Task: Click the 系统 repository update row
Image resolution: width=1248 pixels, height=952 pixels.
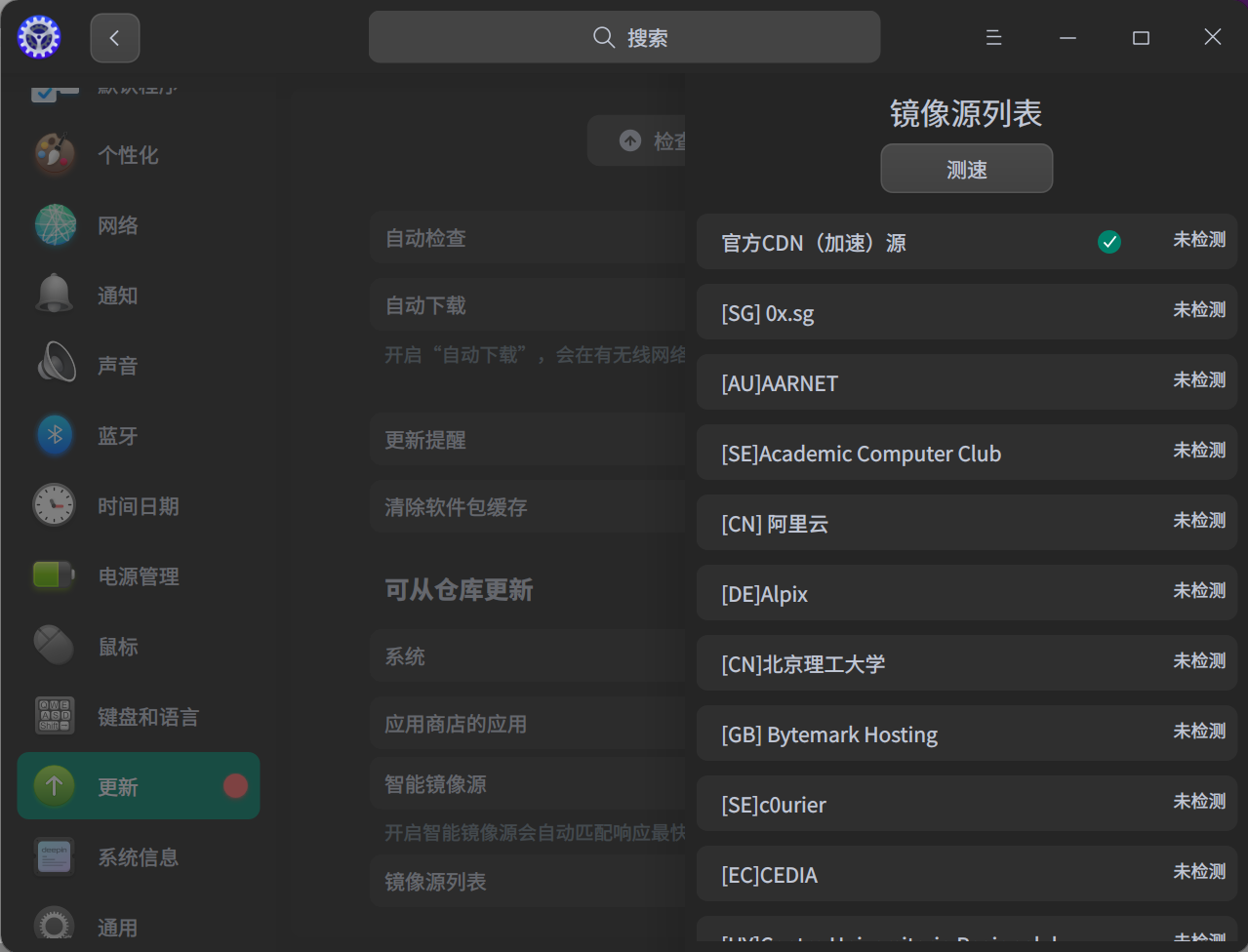Action: (527, 656)
